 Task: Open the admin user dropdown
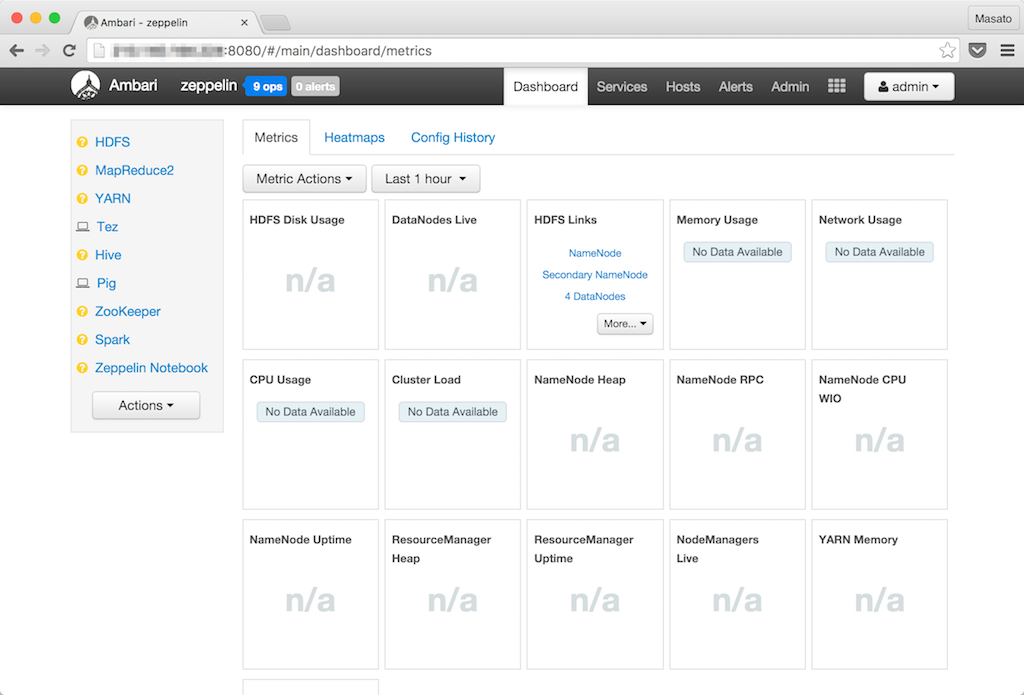[909, 86]
